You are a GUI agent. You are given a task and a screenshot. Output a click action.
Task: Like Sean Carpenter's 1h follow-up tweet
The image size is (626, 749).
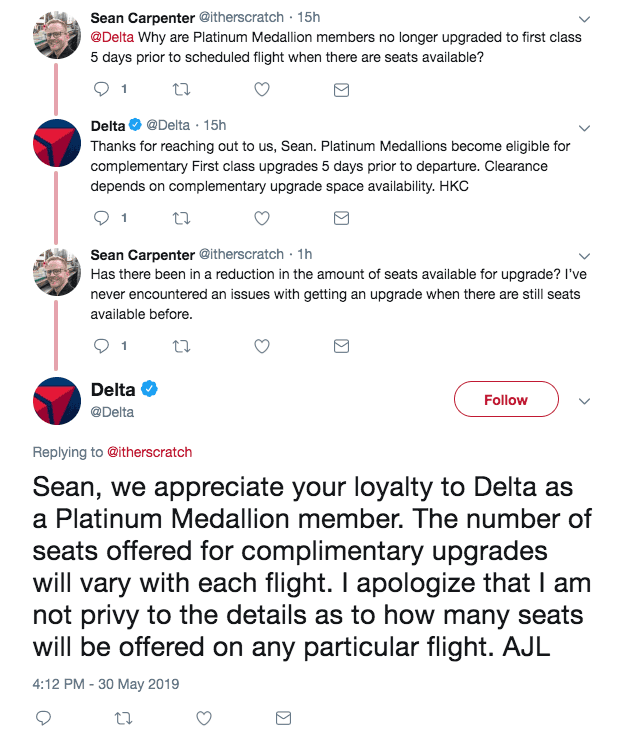click(x=262, y=346)
